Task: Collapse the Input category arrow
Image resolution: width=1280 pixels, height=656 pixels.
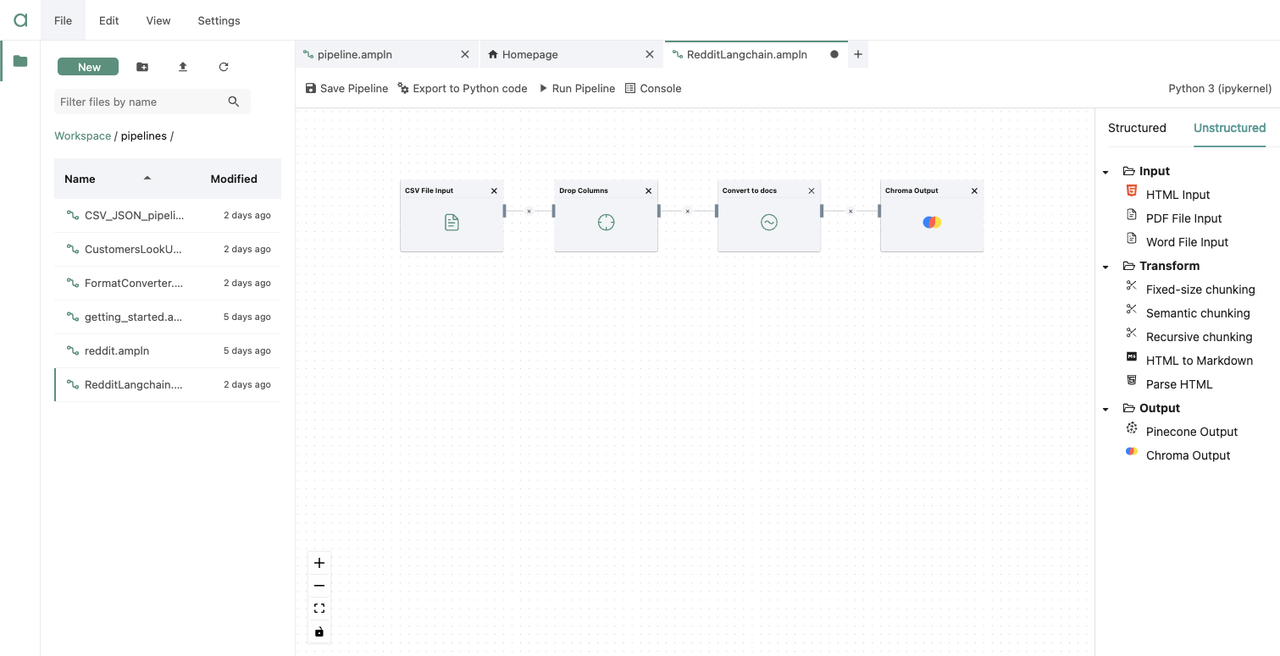Action: point(1106,172)
